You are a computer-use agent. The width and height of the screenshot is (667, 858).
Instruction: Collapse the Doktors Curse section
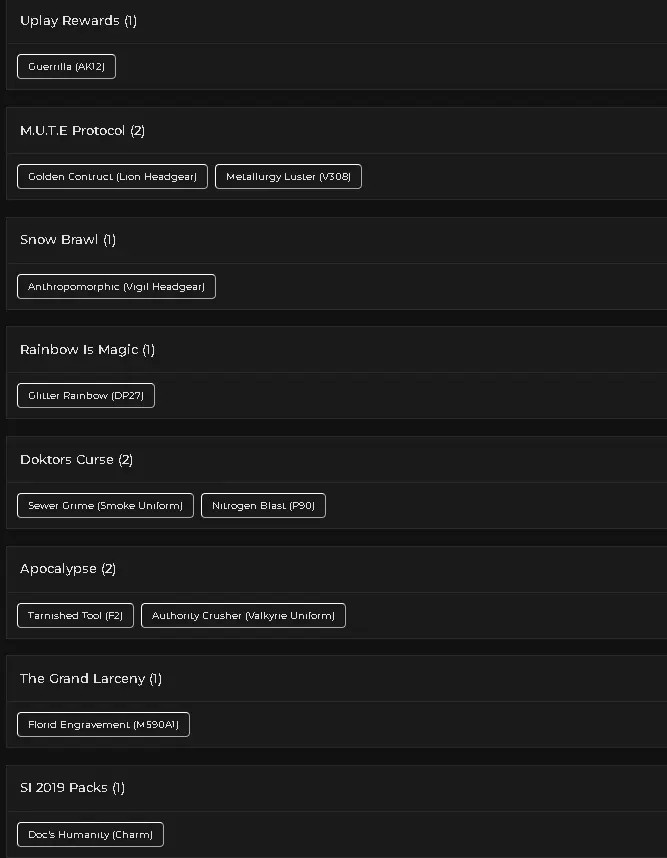tap(76, 460)
